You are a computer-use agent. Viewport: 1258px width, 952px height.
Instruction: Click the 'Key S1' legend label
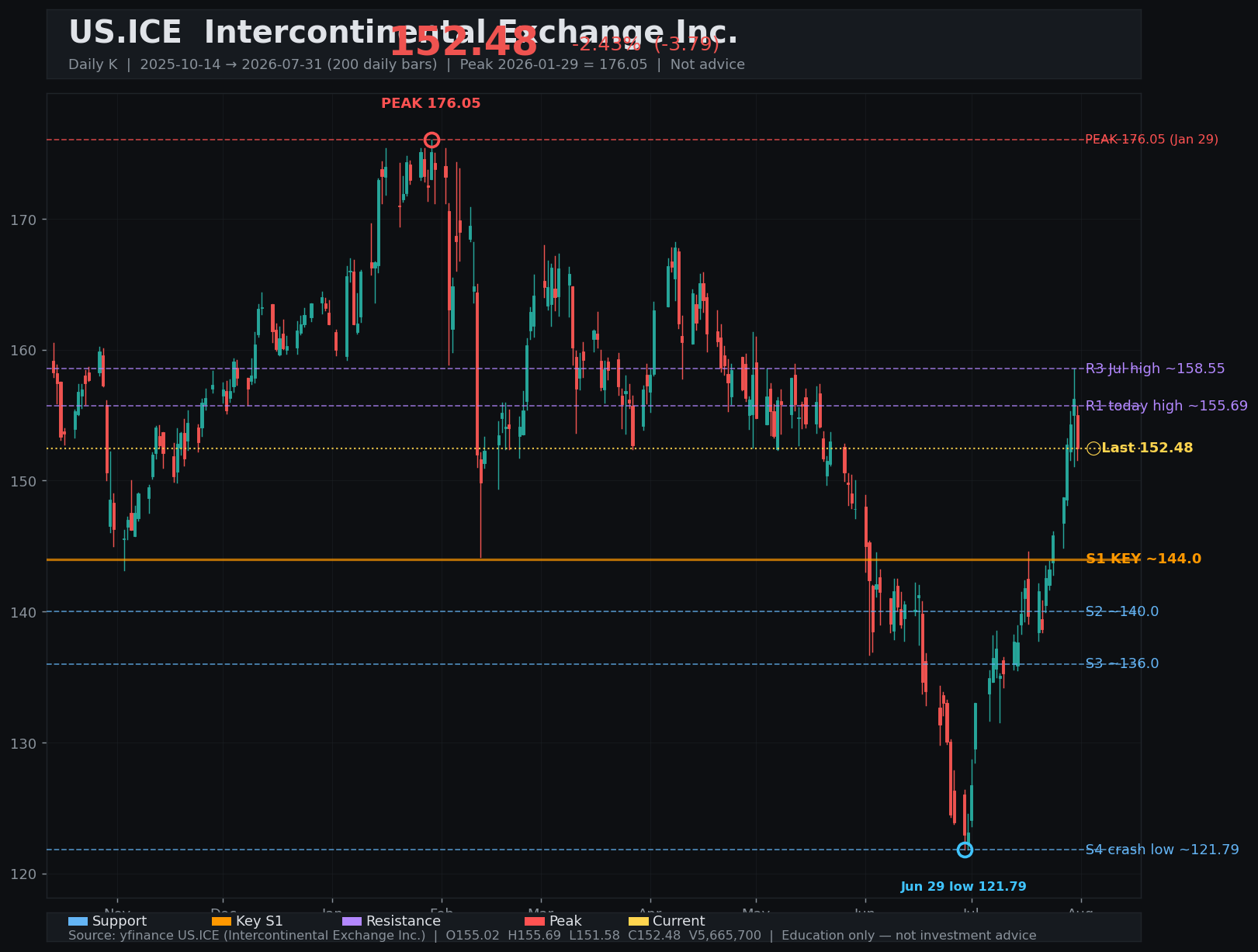point(259,921)
